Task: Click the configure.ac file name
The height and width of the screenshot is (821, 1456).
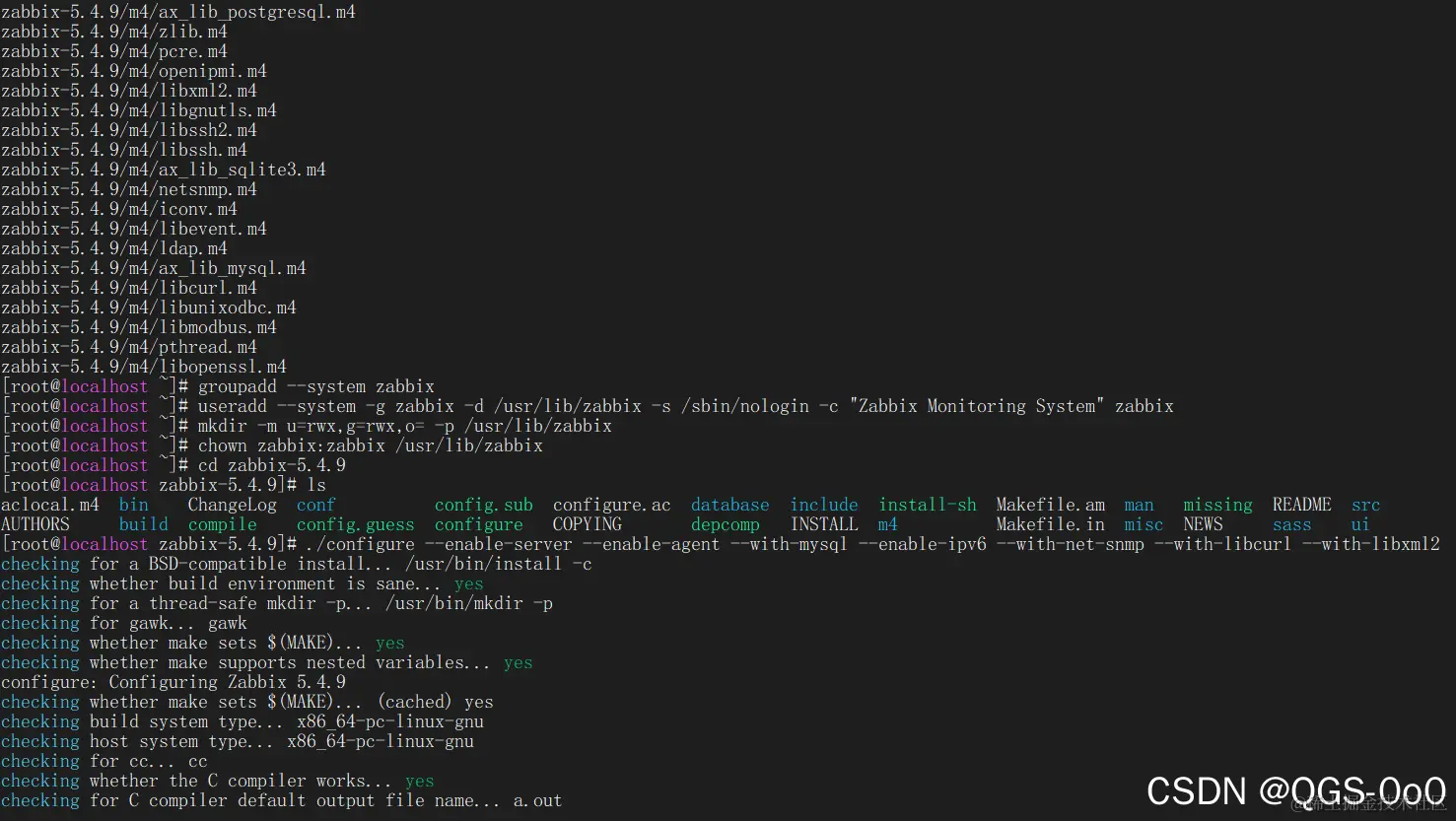Action: tap(612, 505)
